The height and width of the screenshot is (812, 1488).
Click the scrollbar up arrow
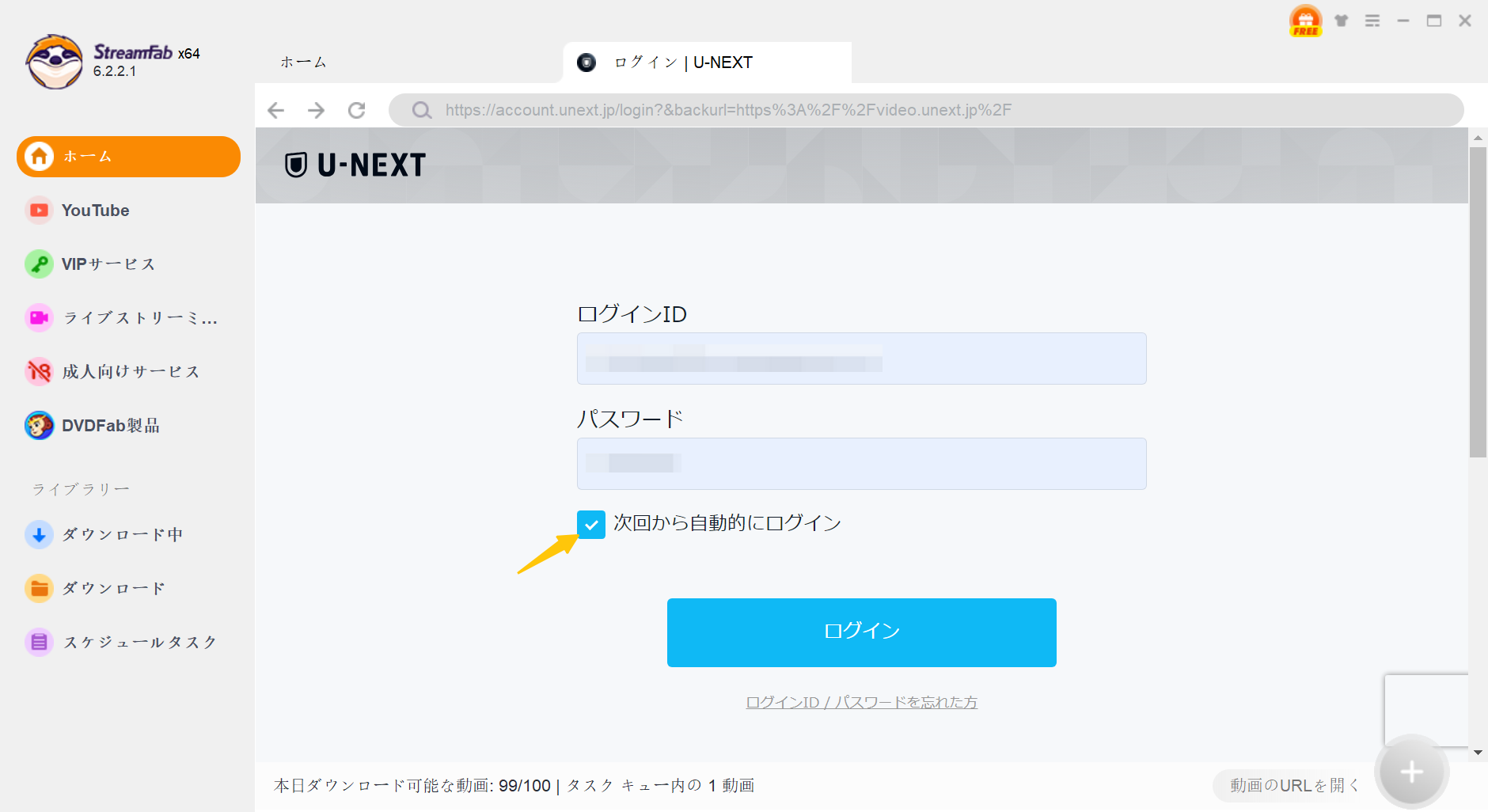click(1478, 138)
